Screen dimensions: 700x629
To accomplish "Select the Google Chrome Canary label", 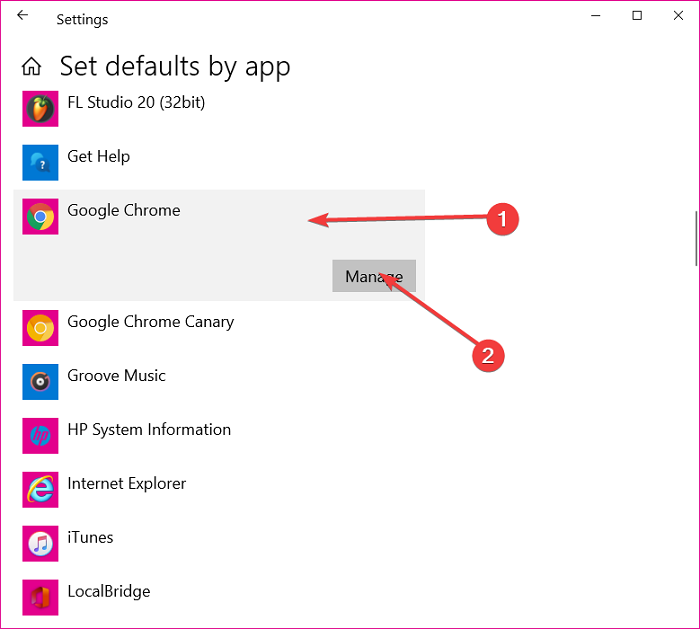I will (150, 322).
